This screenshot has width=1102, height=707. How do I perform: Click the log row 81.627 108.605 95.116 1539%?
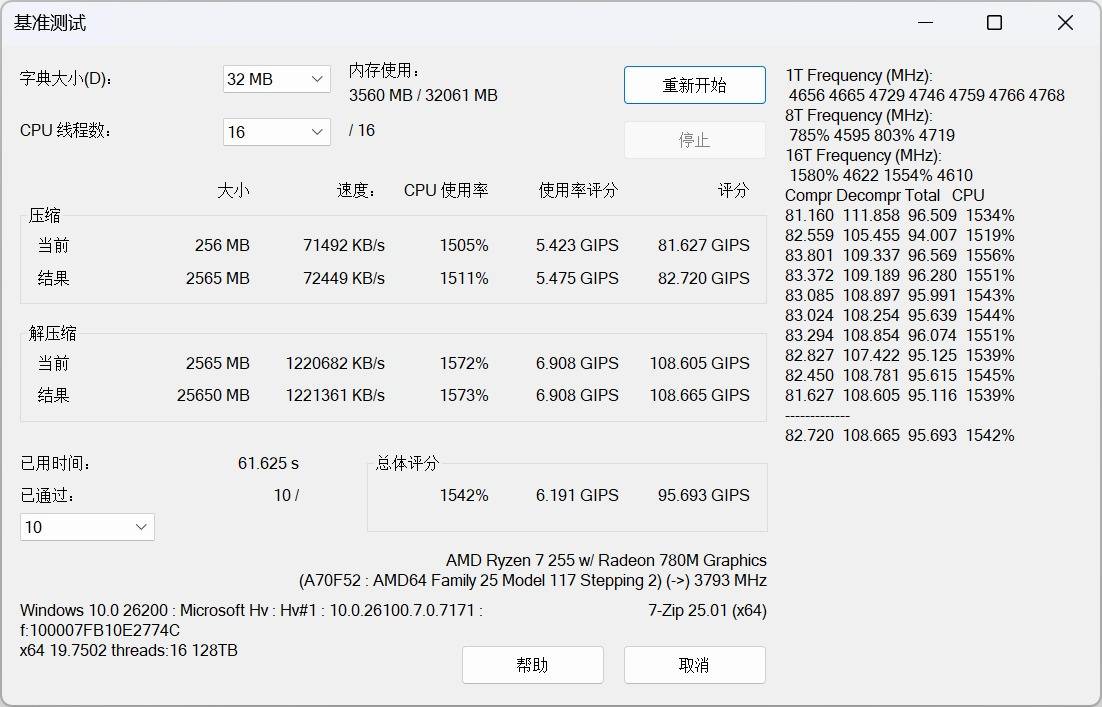click(900, 396)
